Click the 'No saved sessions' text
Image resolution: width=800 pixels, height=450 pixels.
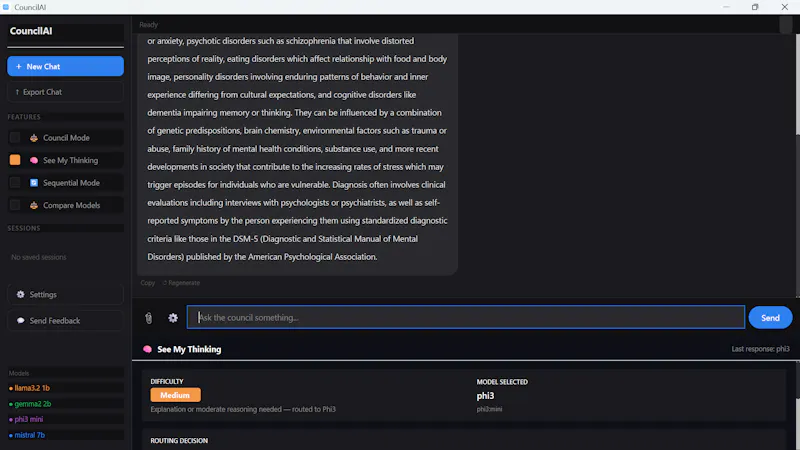pos(39,257)
